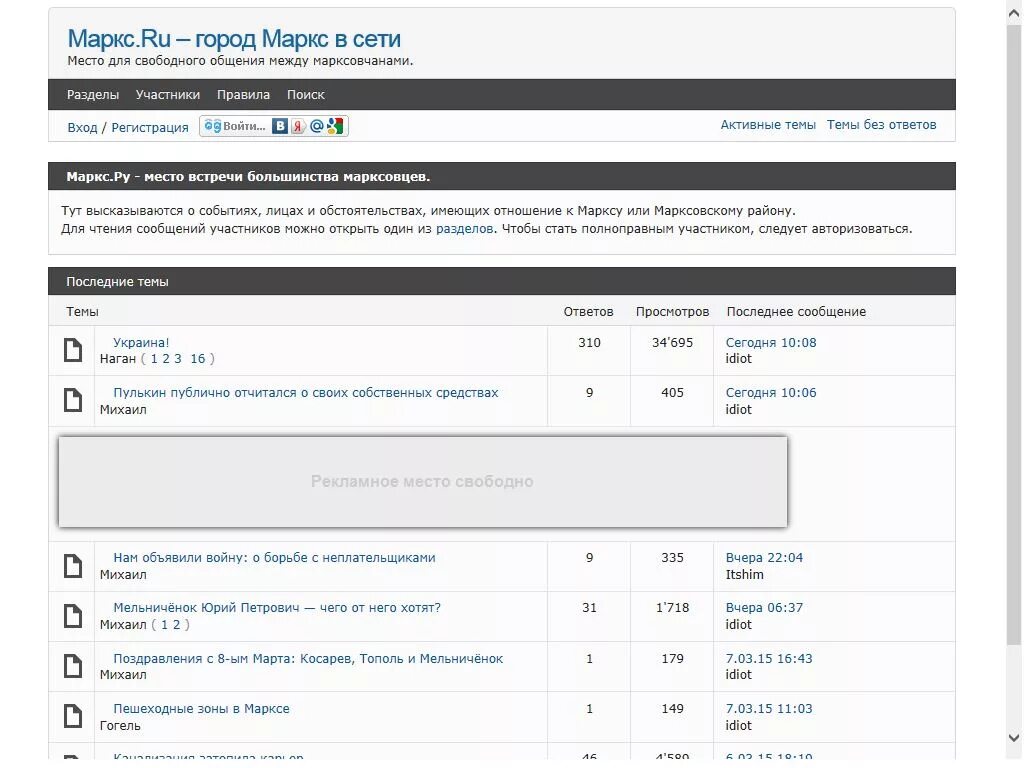Open the Разделы menu item
This screenshot has height=768, width=1024.
93,95
